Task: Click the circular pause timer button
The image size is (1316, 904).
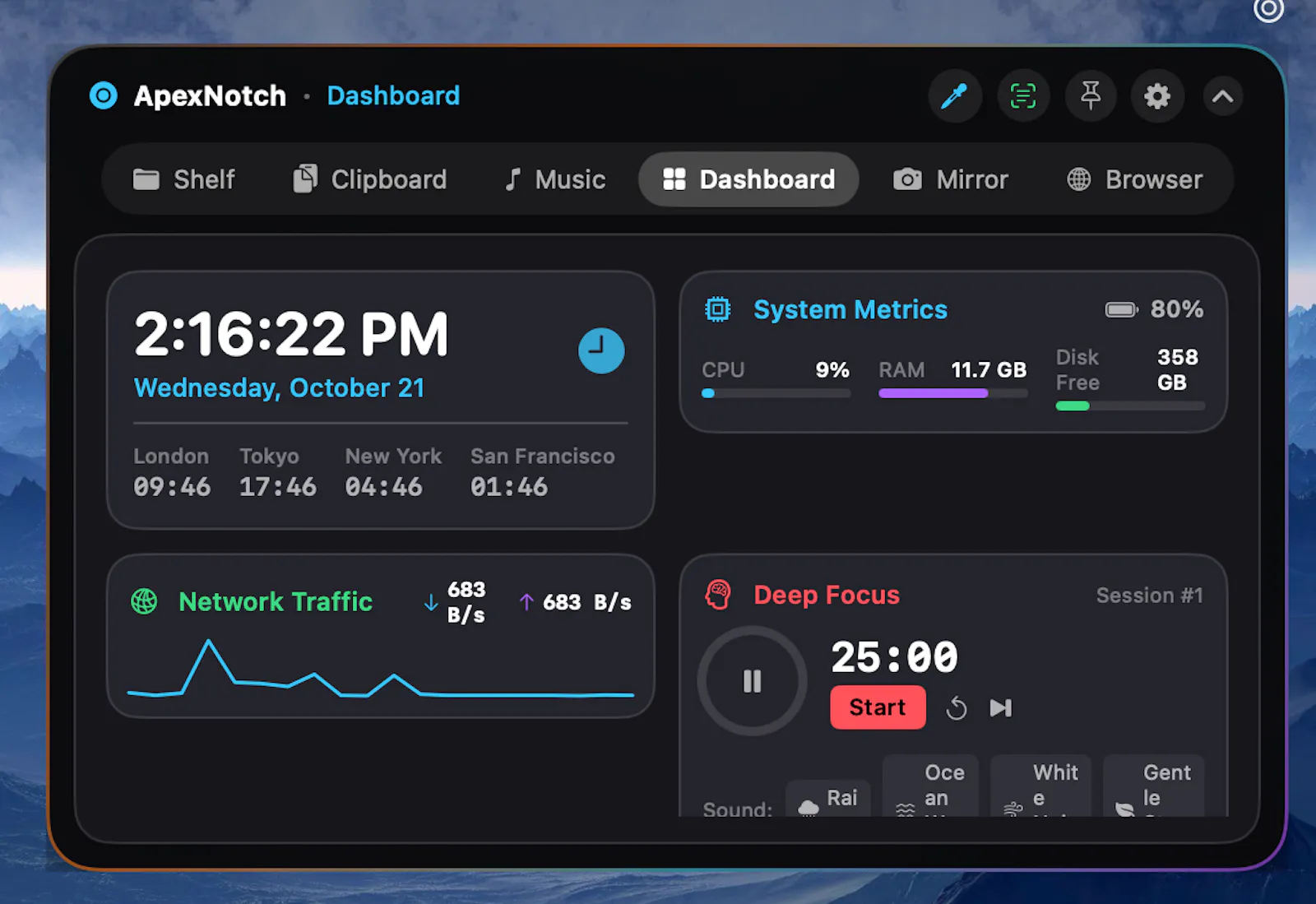Action: 752,681
